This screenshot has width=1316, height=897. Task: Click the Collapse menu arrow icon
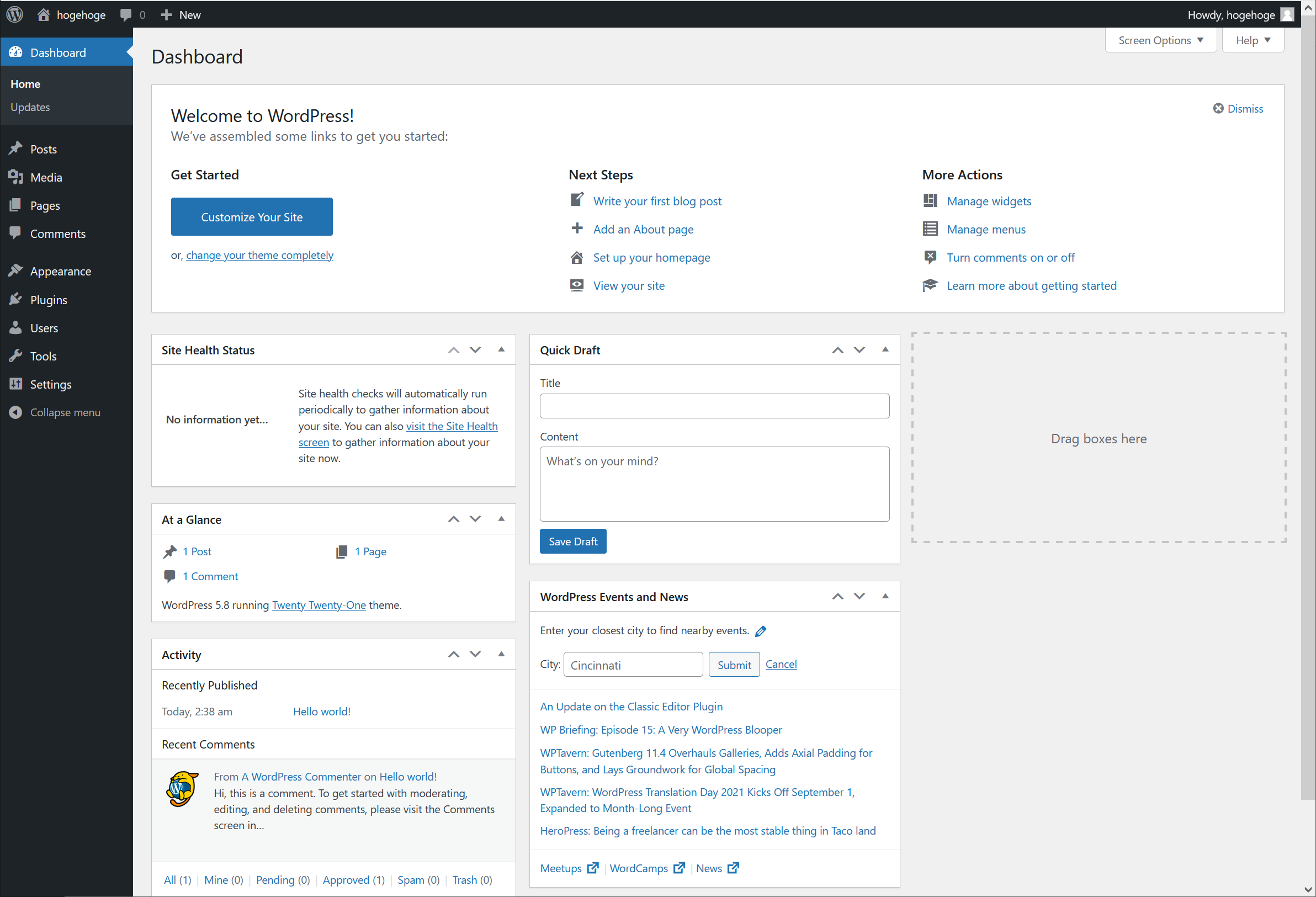15,412
